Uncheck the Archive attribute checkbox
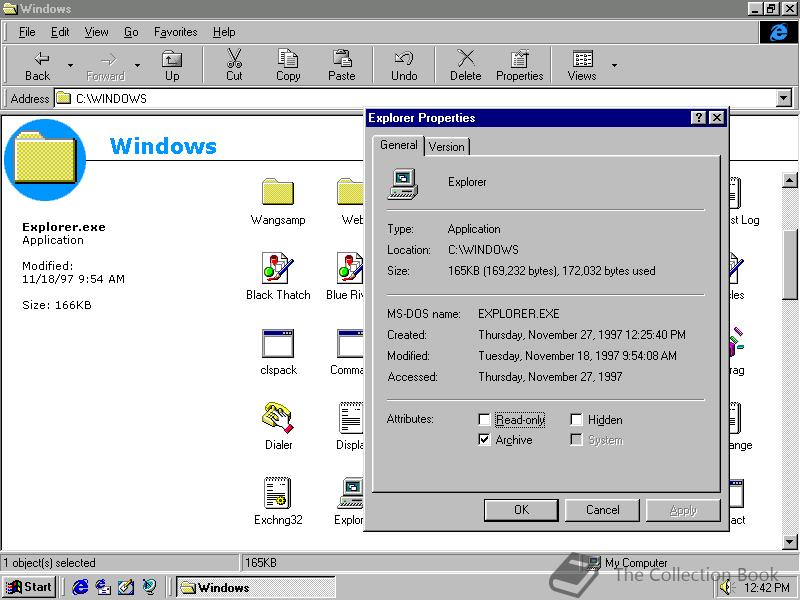The image size is (800, 600). pos(484,439)
